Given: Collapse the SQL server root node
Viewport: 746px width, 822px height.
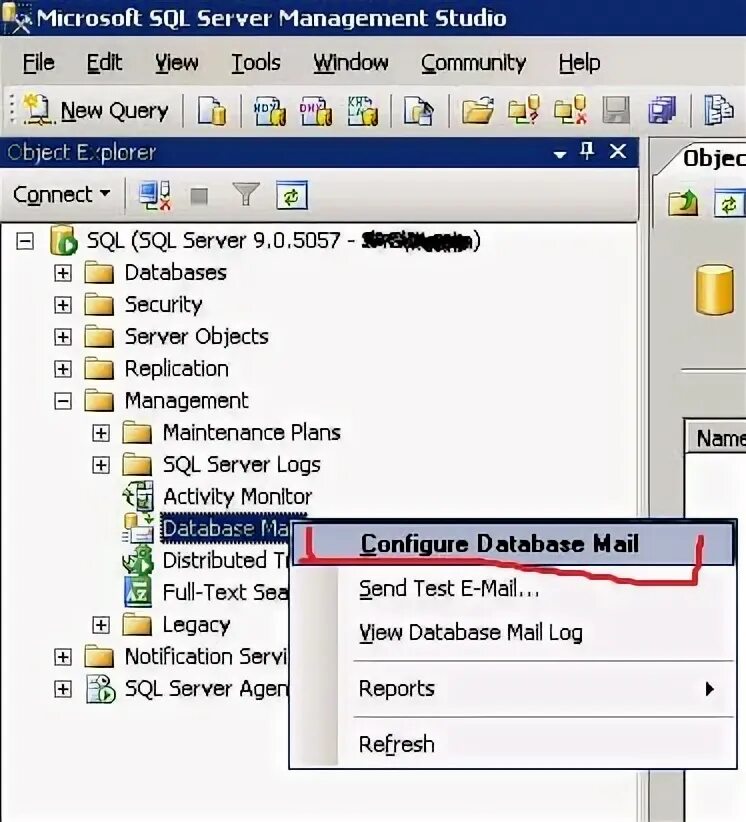Looking at the screenshot, I should (25, 241).
